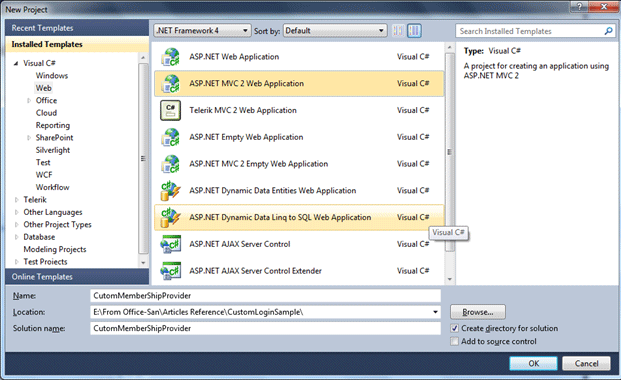
Task: Expand the Telerik tree node
Action: (x=17, y=200)
